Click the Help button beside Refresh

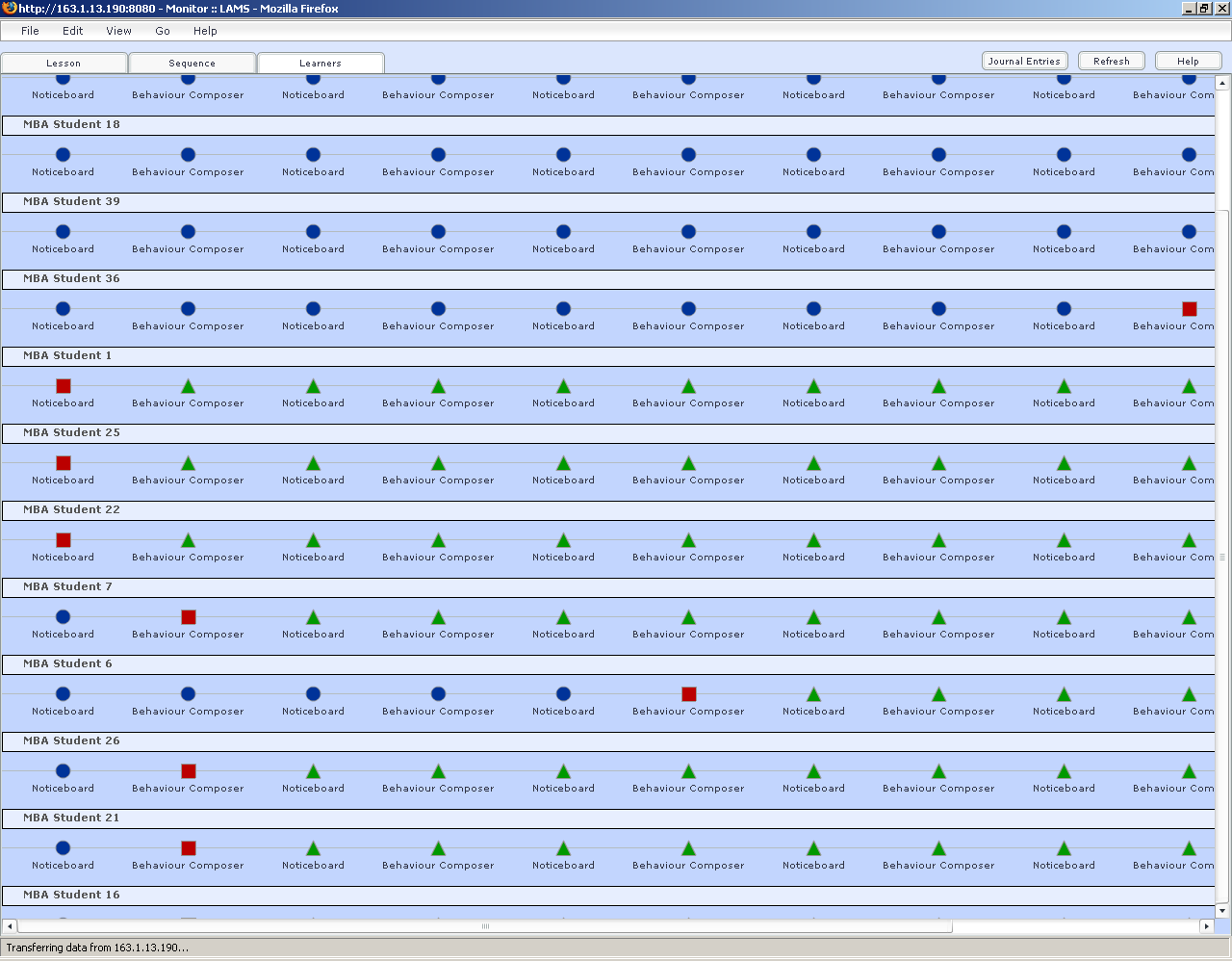pyautogui.click(x=1188, y=61)
